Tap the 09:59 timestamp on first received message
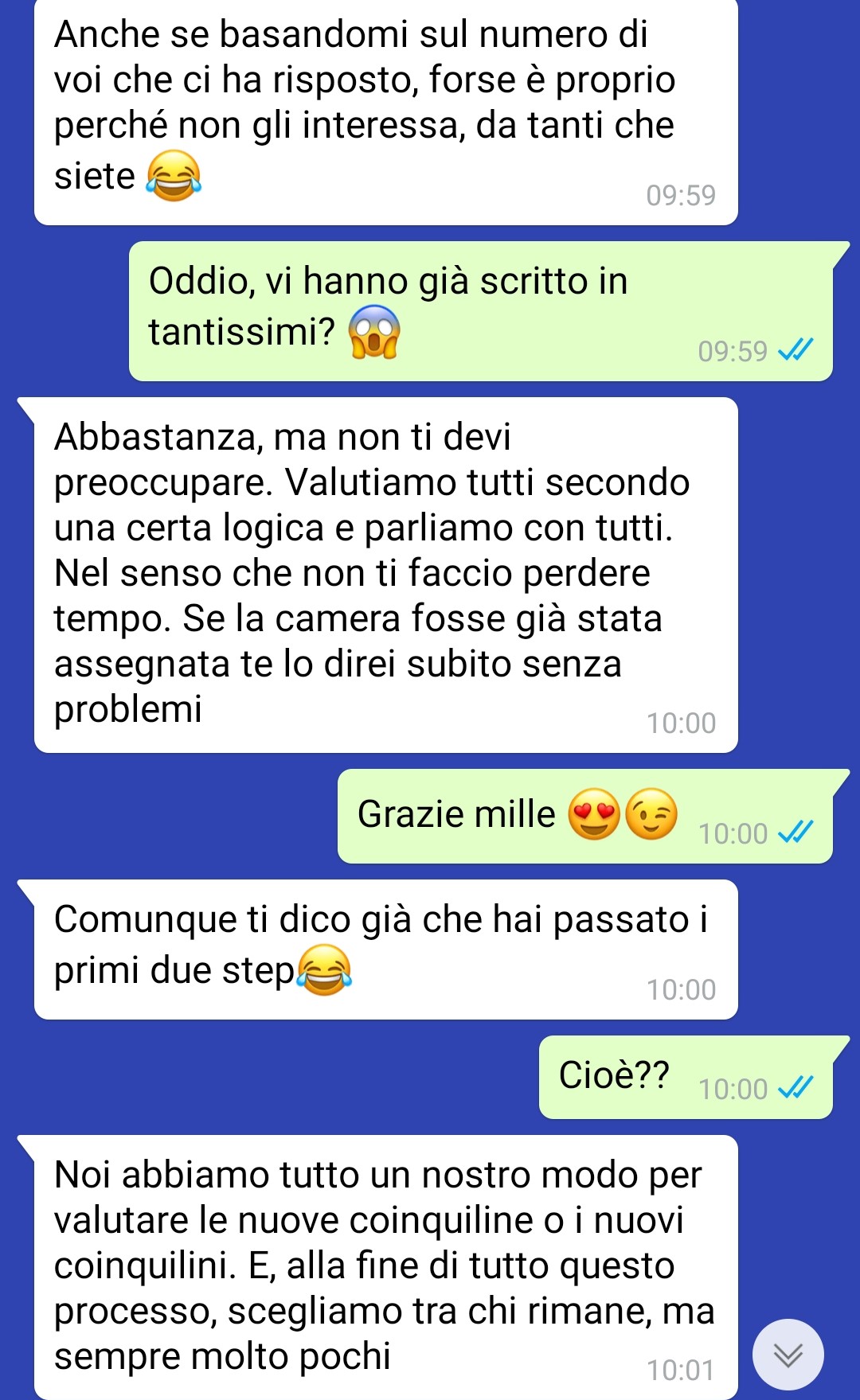The image size is (860, 1400). 681,195
